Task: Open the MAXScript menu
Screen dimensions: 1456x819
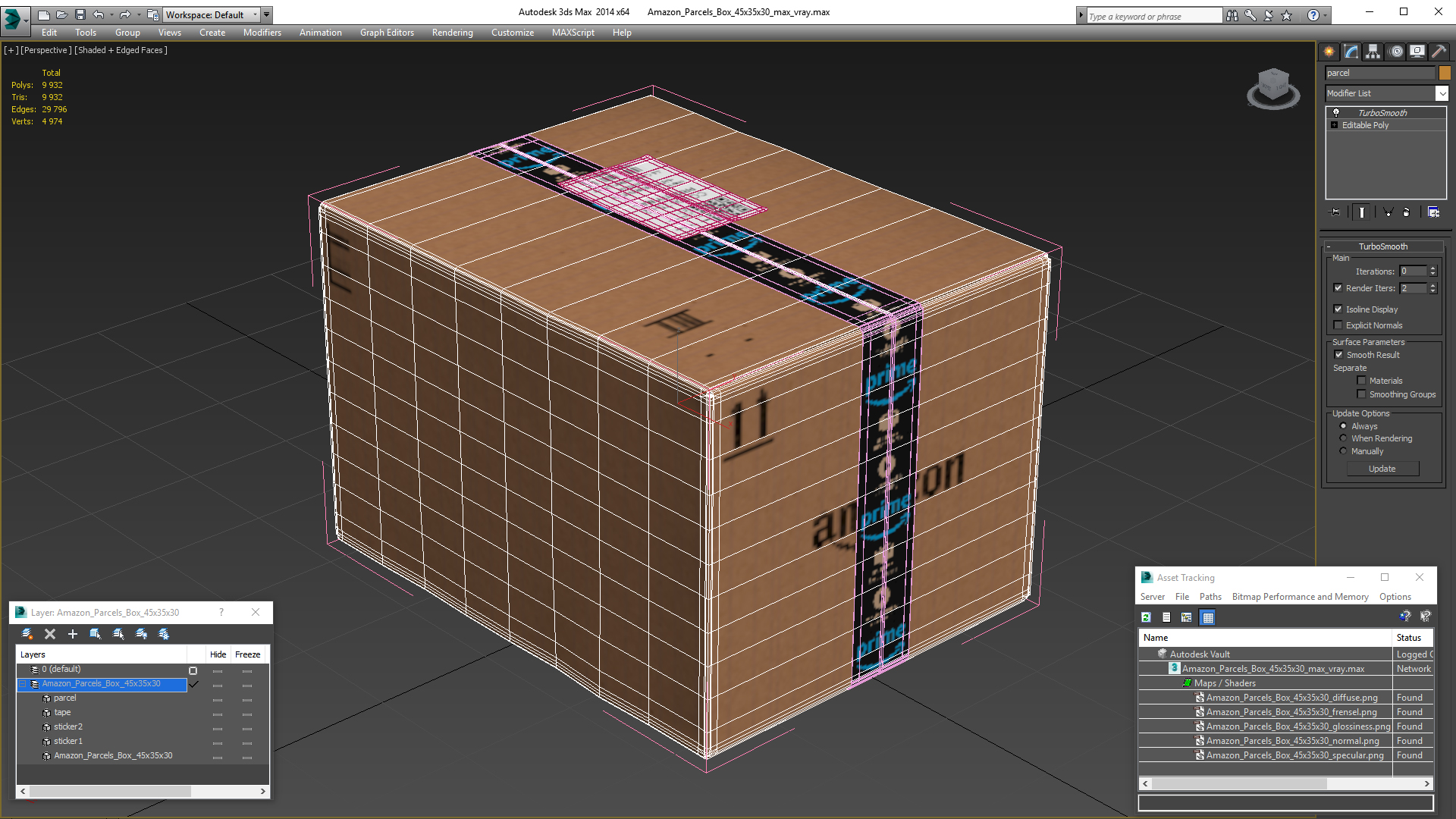Action: tap(573, 33)
